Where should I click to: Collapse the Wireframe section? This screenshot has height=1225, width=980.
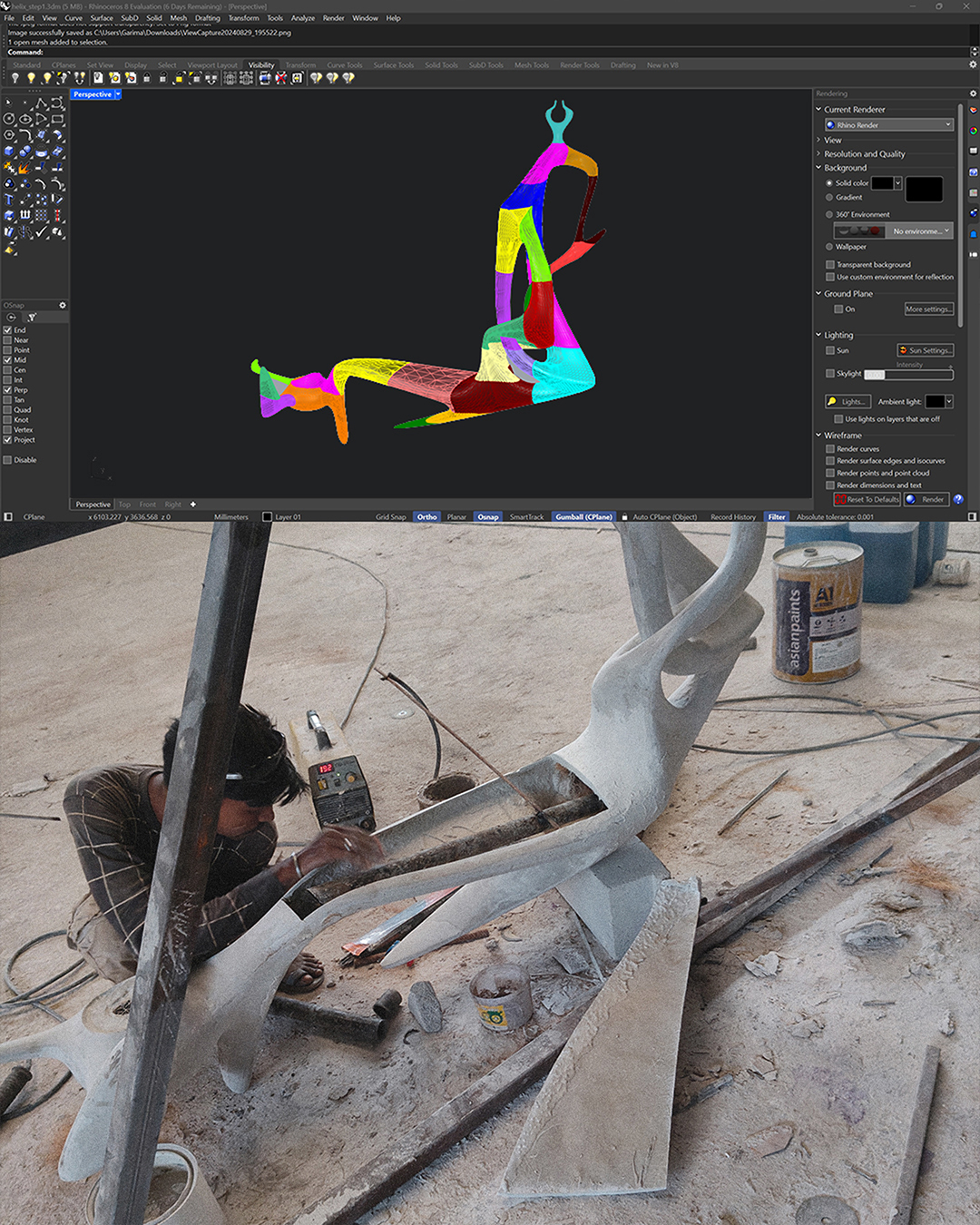pos(818,435)
